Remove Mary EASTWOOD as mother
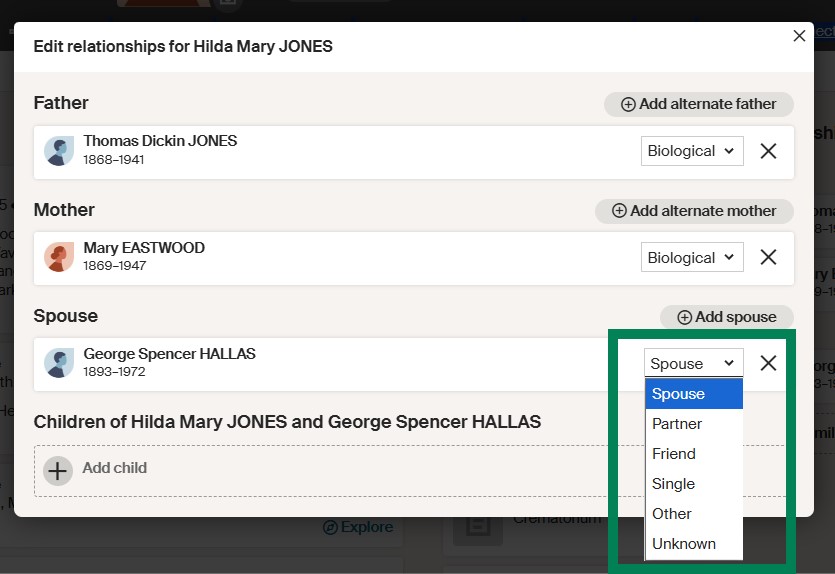This screenshot has width=835, height=574. pyautogui.click(x=768, y=258)
